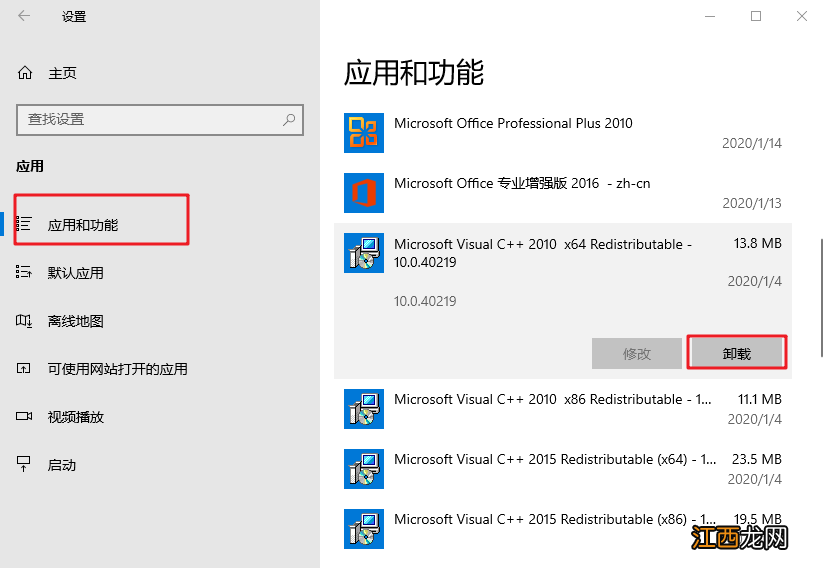The width and height of the screenshot is (825, 568).
Task: Click the home icon beside 主页
Action: pos(25,73)
